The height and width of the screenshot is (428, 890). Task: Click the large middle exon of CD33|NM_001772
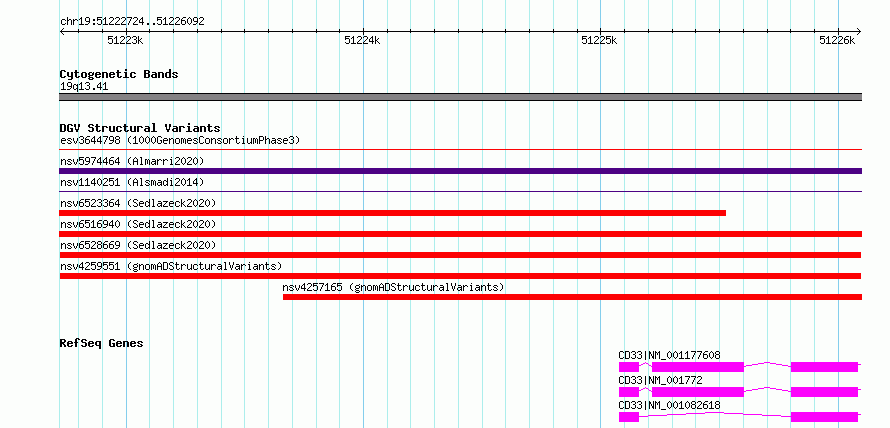pyautogui.click(x=698, y=392)
